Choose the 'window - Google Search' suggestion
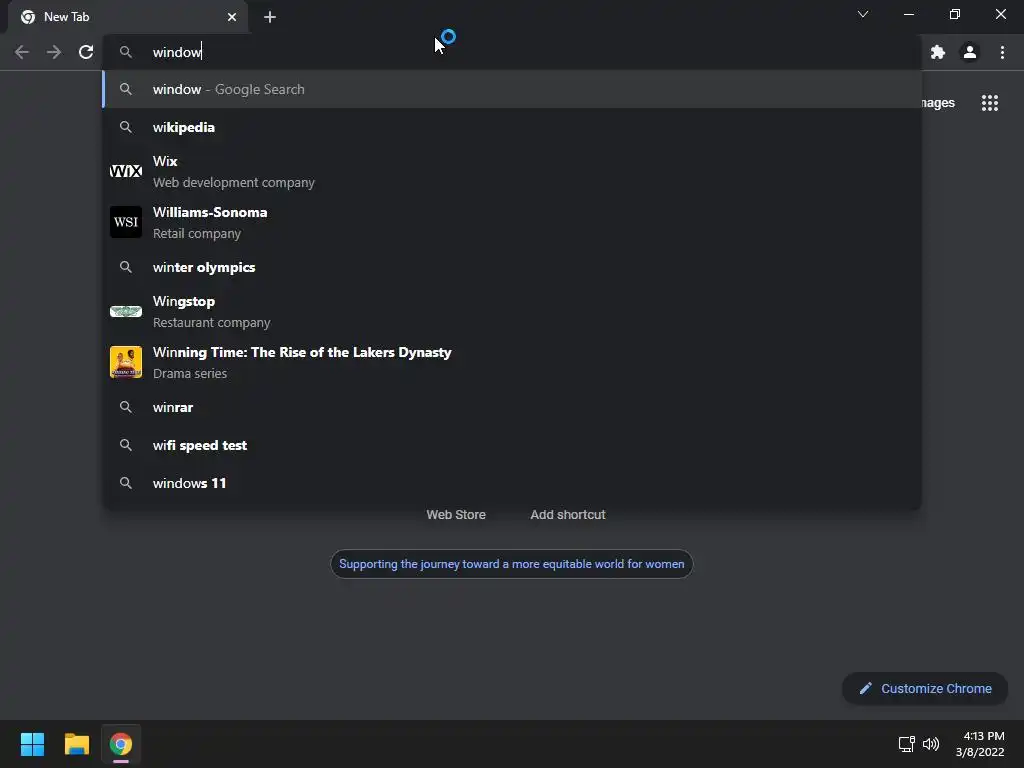 (x=512, y=89)
